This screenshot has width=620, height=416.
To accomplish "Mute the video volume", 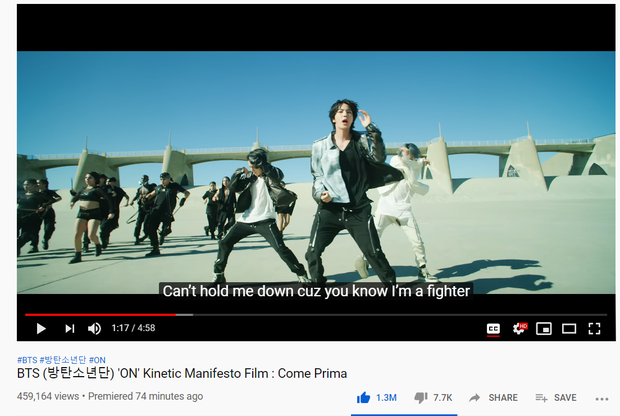I will 94,329.
